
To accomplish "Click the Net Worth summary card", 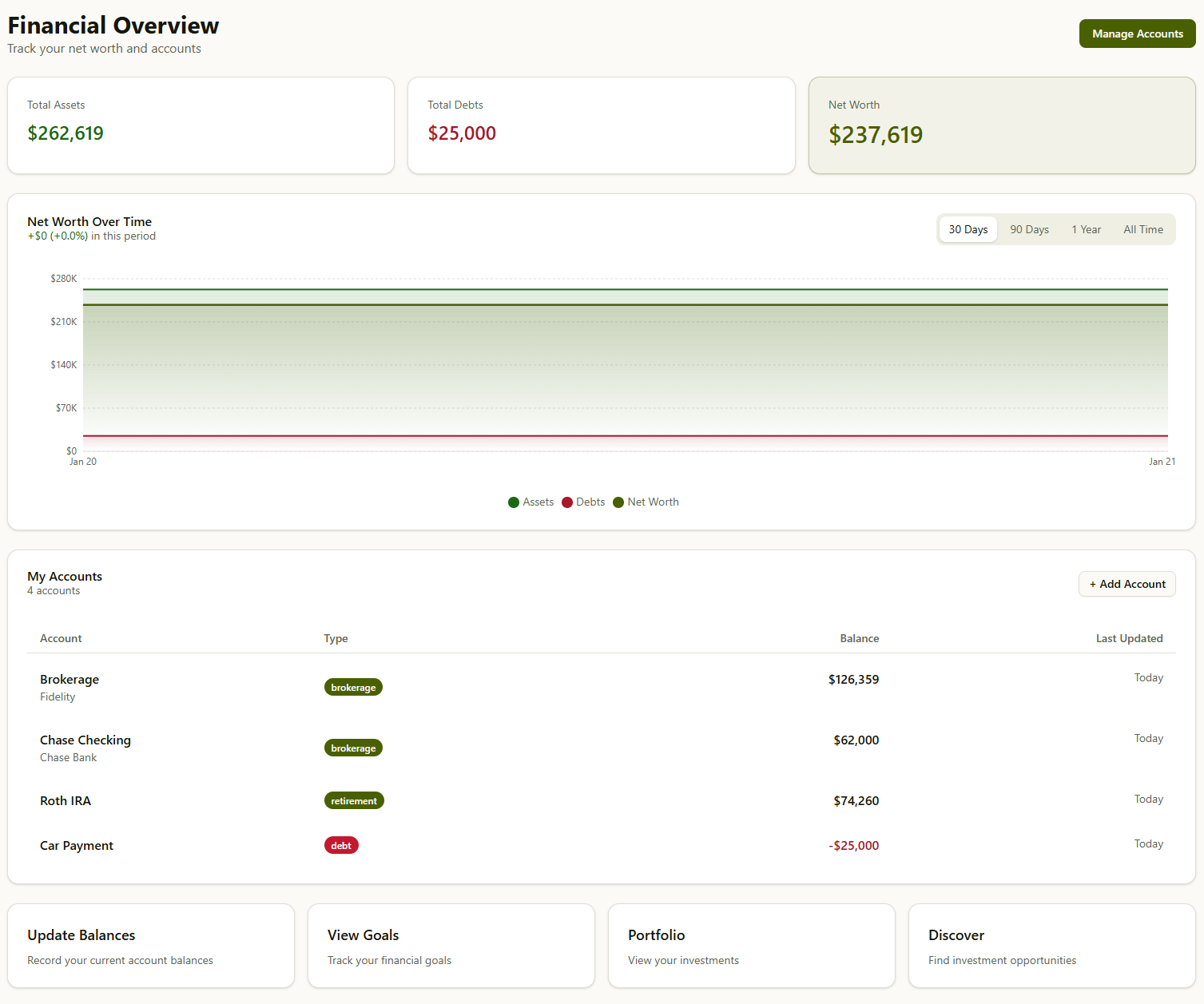I will click(1001, 125).
